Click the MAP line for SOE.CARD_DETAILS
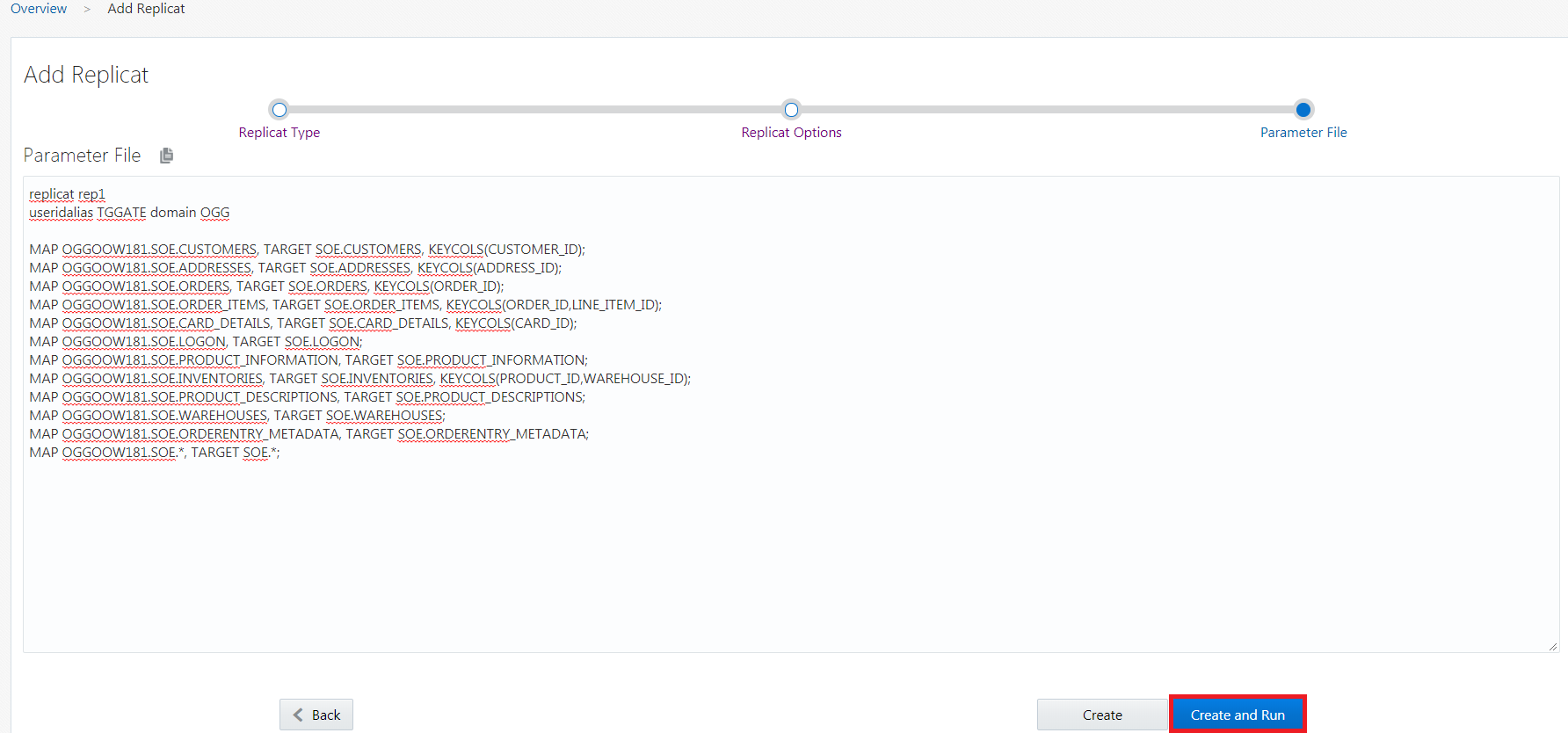Viewport: 1568px width, 733px height. tap(303, 323)
